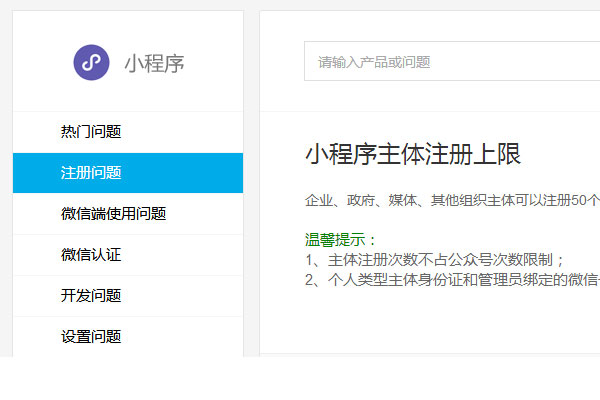Click the sentence starting 企业、政府、媒体
600x400 pixels.
[x=452, y=200]
